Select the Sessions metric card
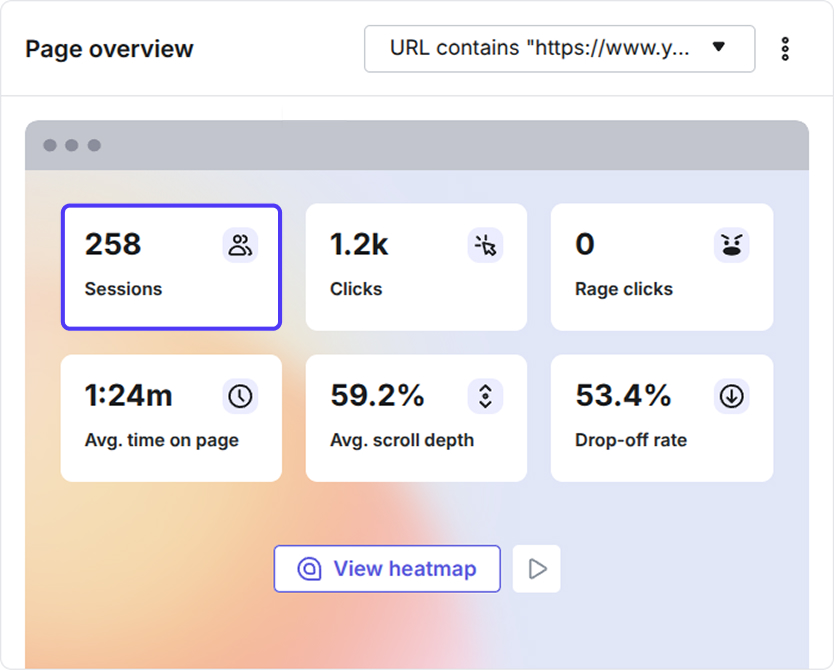 pos(171,267)
